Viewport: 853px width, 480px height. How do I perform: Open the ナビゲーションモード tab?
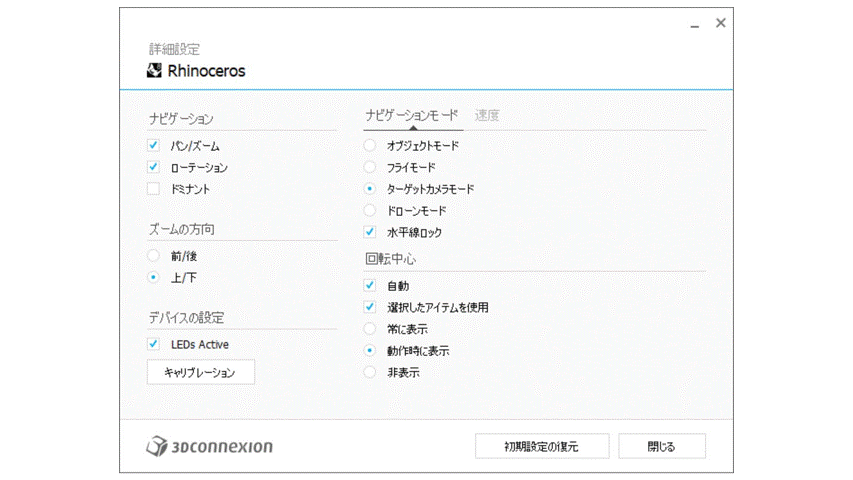[412, 115]
